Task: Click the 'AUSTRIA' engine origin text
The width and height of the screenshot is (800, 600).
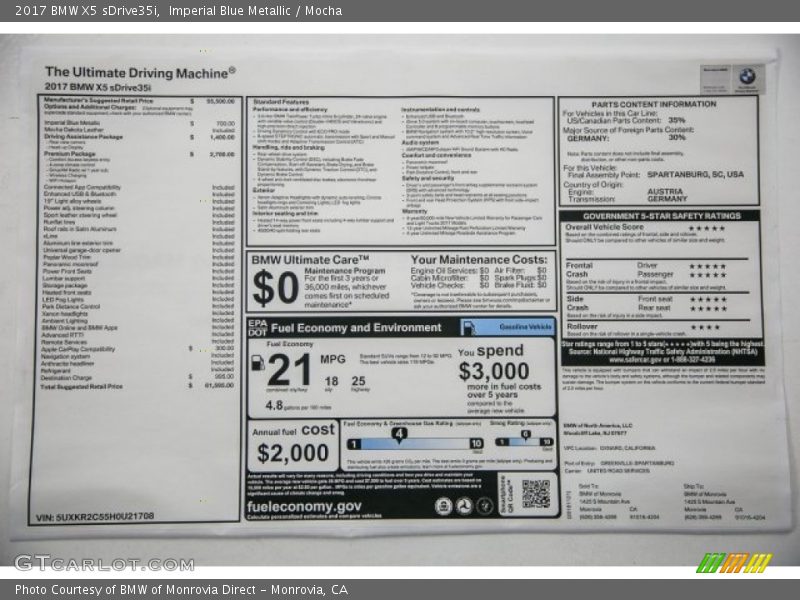Action: point(665,192)
